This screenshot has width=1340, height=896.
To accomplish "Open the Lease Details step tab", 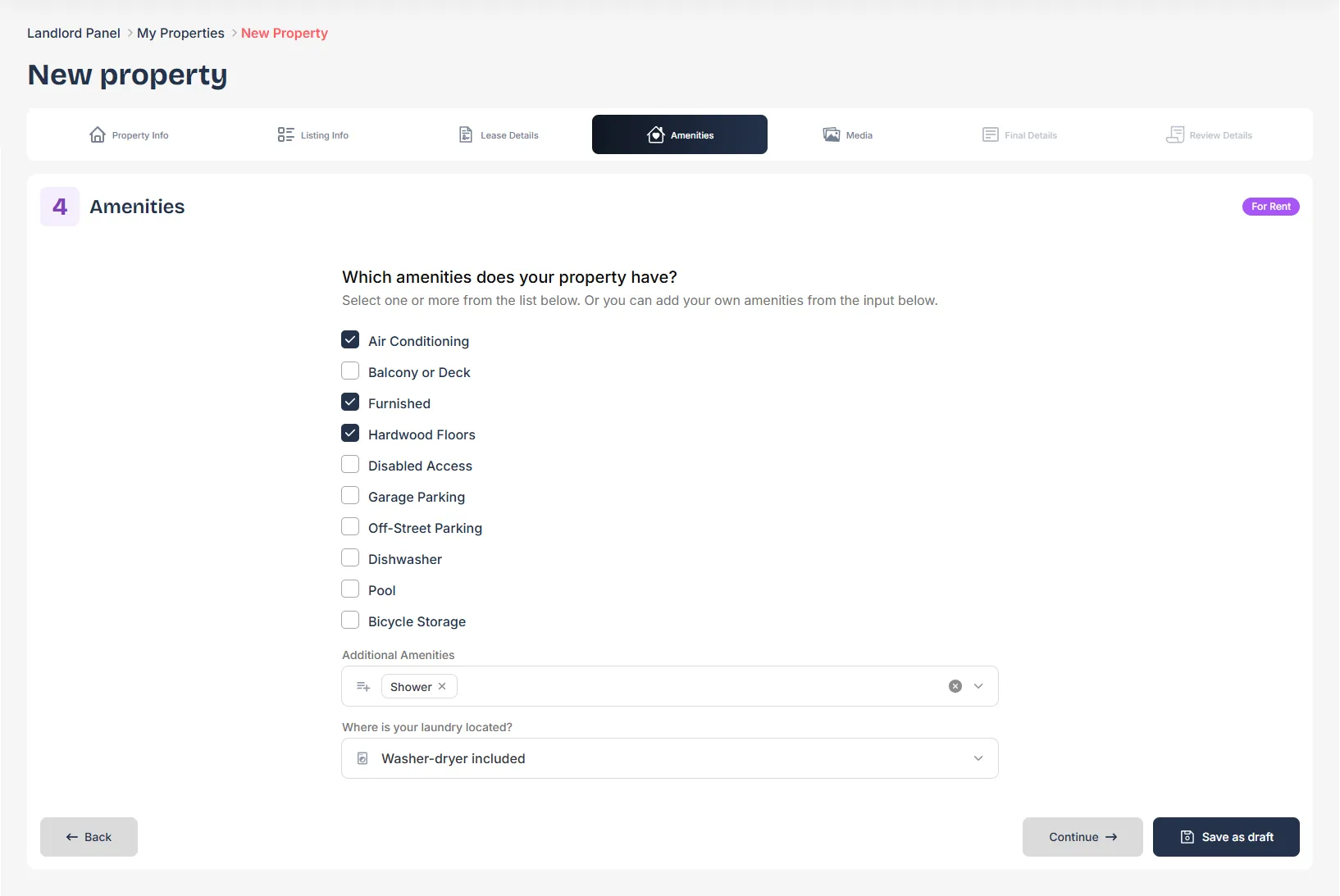I will point(498,134).
